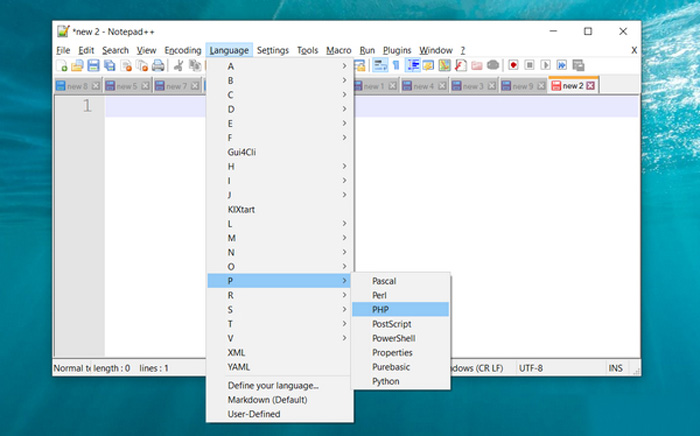
Task: Open the Encoding menu
Action: pos(183,50)
